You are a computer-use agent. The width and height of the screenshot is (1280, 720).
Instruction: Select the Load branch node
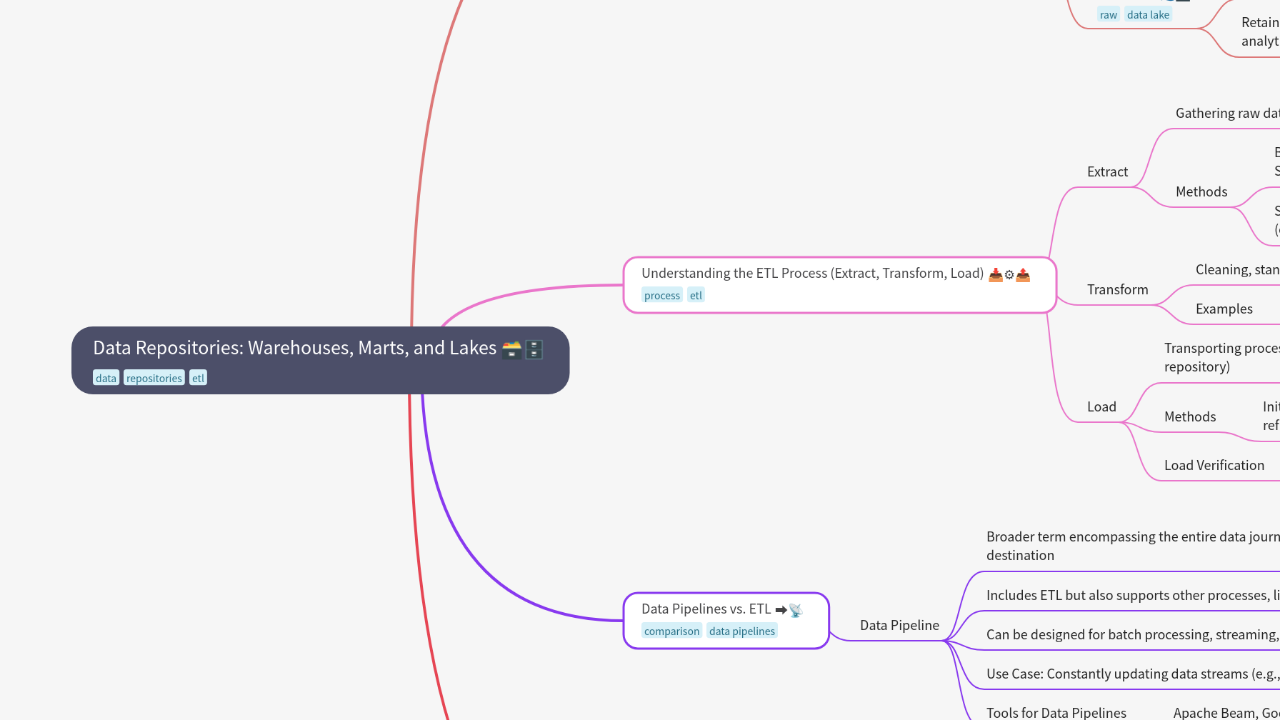(x=1101, y=407)
